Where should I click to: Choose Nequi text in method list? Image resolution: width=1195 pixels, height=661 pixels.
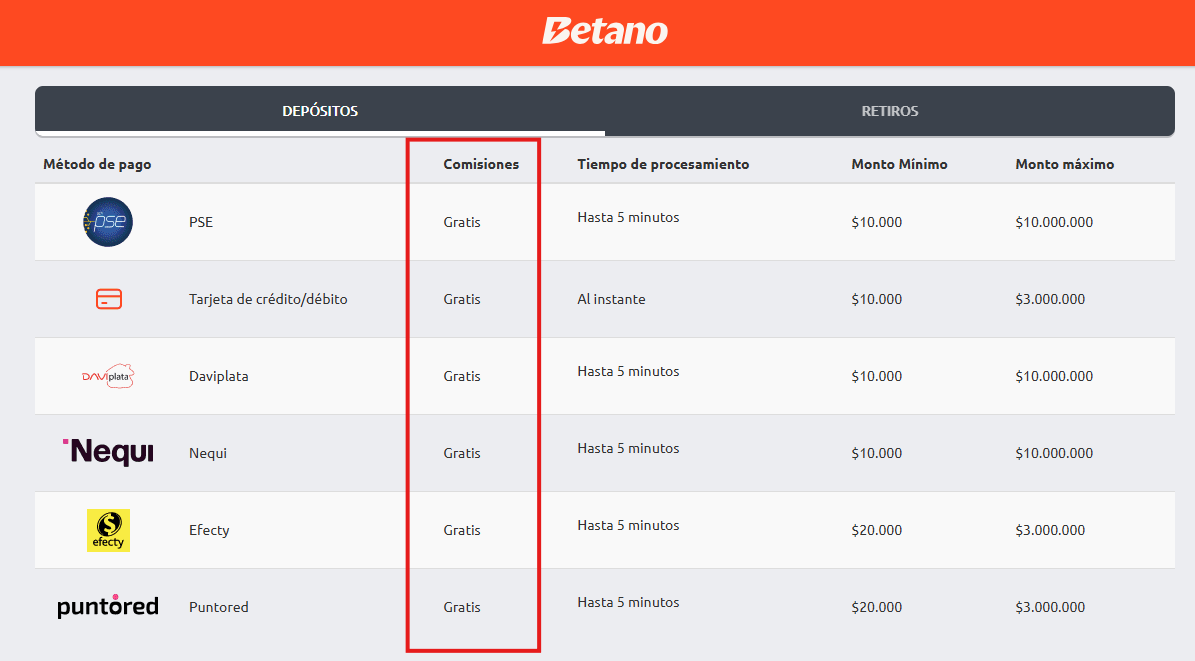(208, 453)
